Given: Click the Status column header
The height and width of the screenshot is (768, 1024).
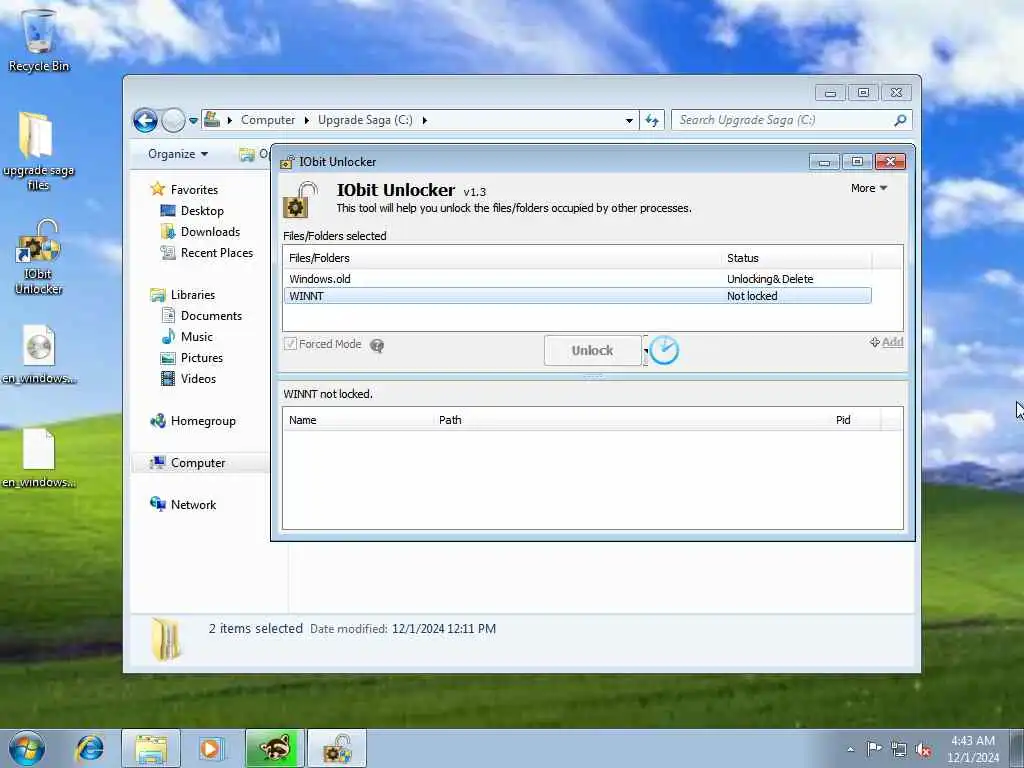Looking at the screenshot, I should [x=797, y=258].
